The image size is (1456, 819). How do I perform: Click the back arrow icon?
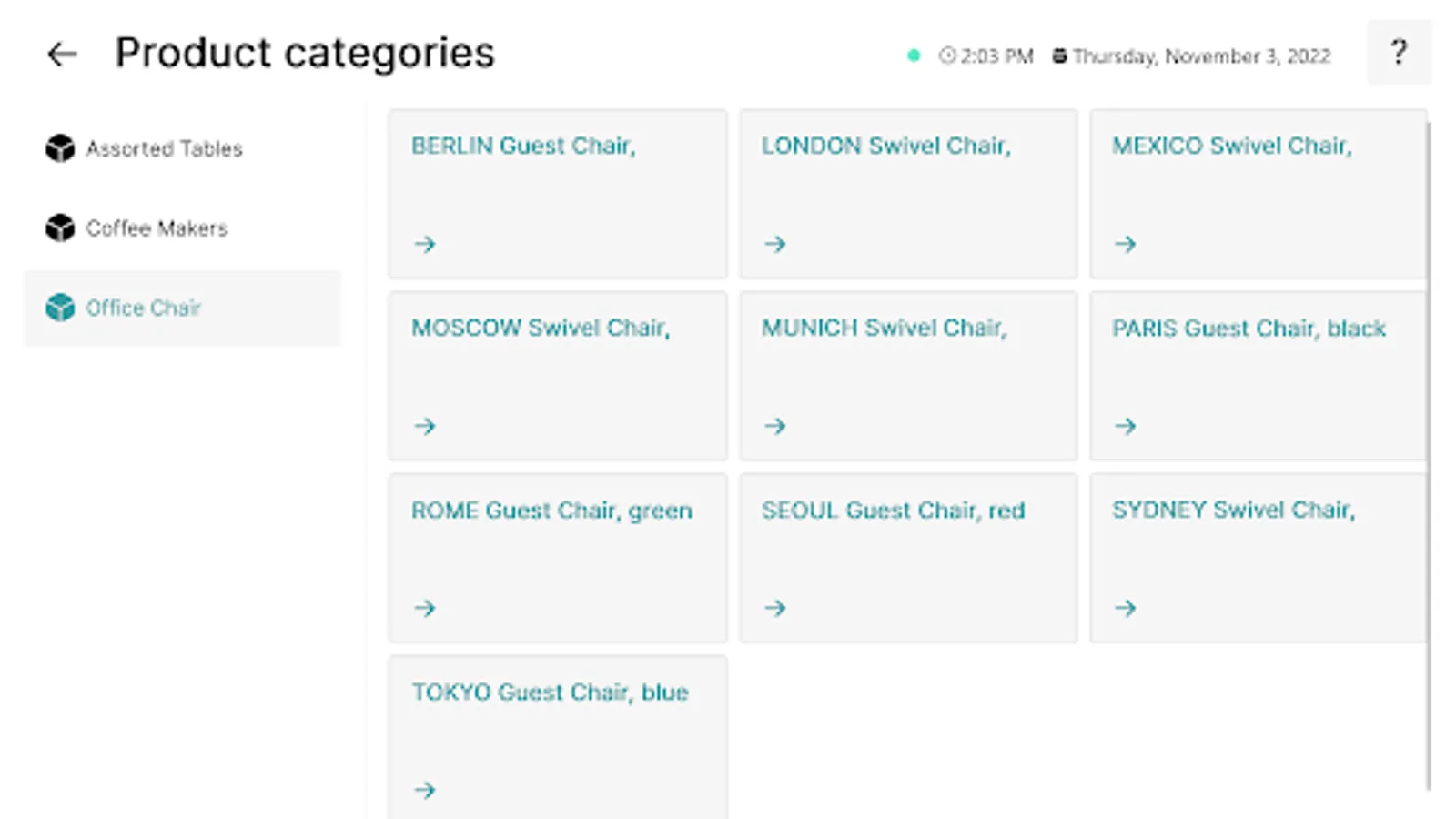tap(62, 55)
